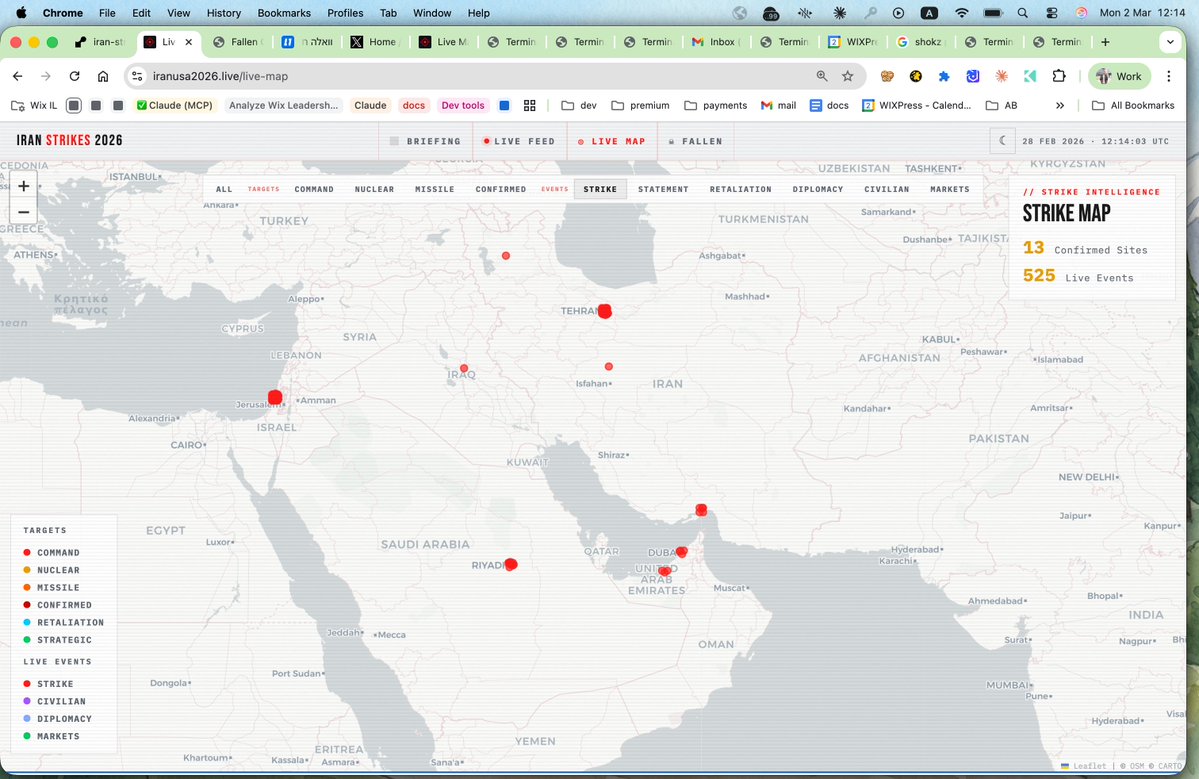View site information icon in address bar

(137, 76)
